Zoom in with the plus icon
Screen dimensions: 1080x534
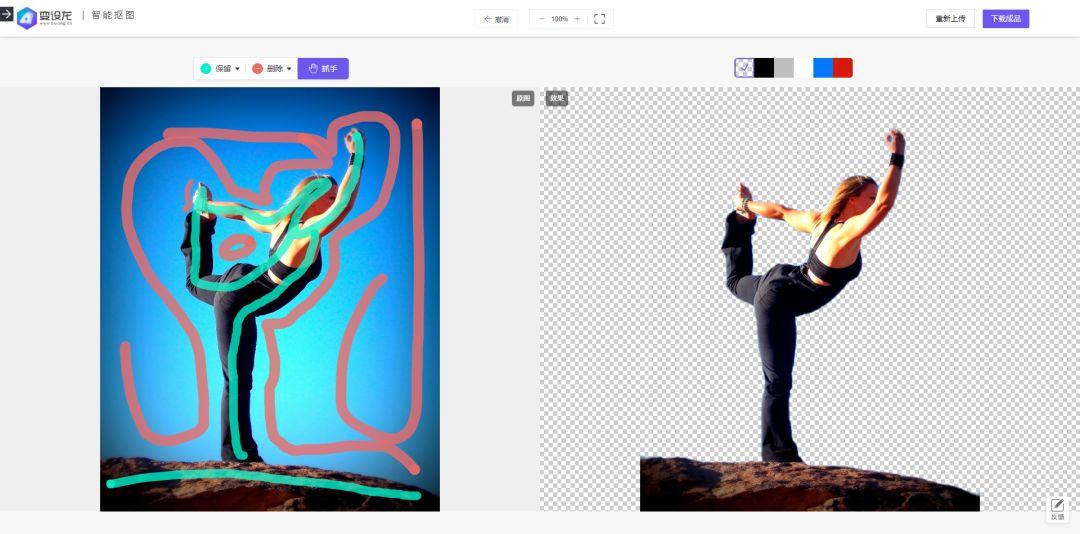click(577, 19)
